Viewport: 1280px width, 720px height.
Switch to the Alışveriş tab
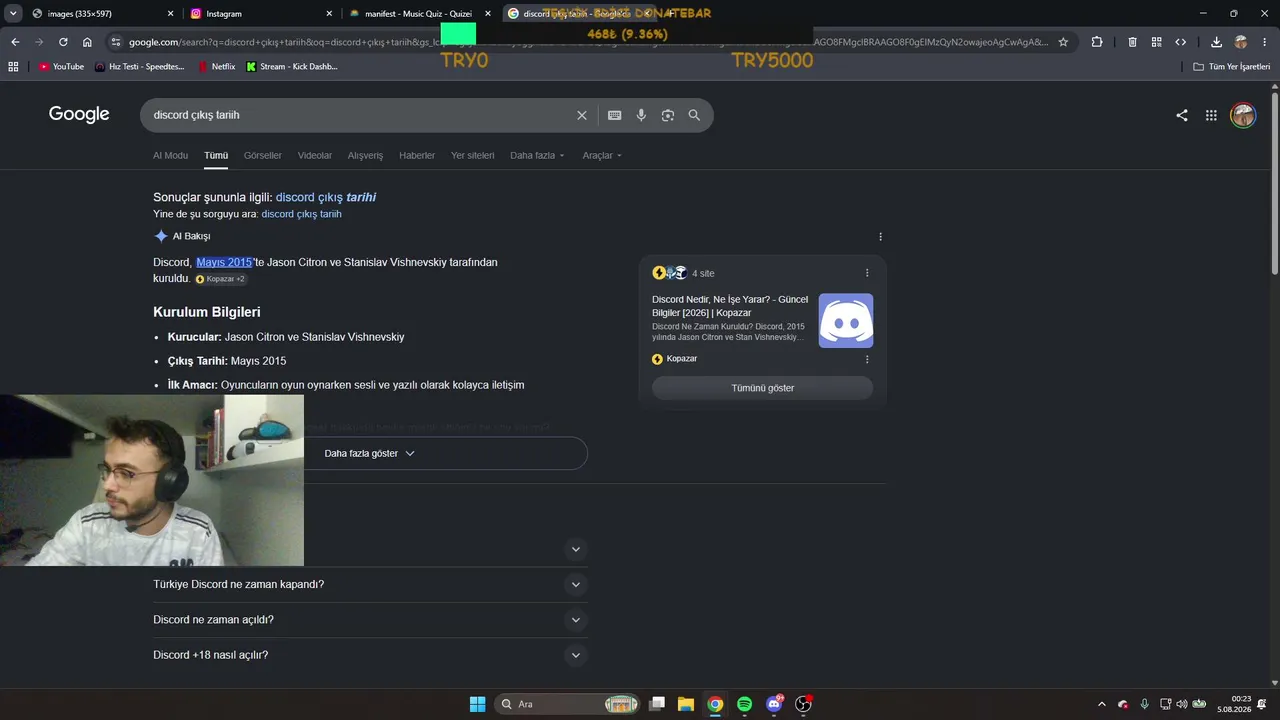click(365, 155)
